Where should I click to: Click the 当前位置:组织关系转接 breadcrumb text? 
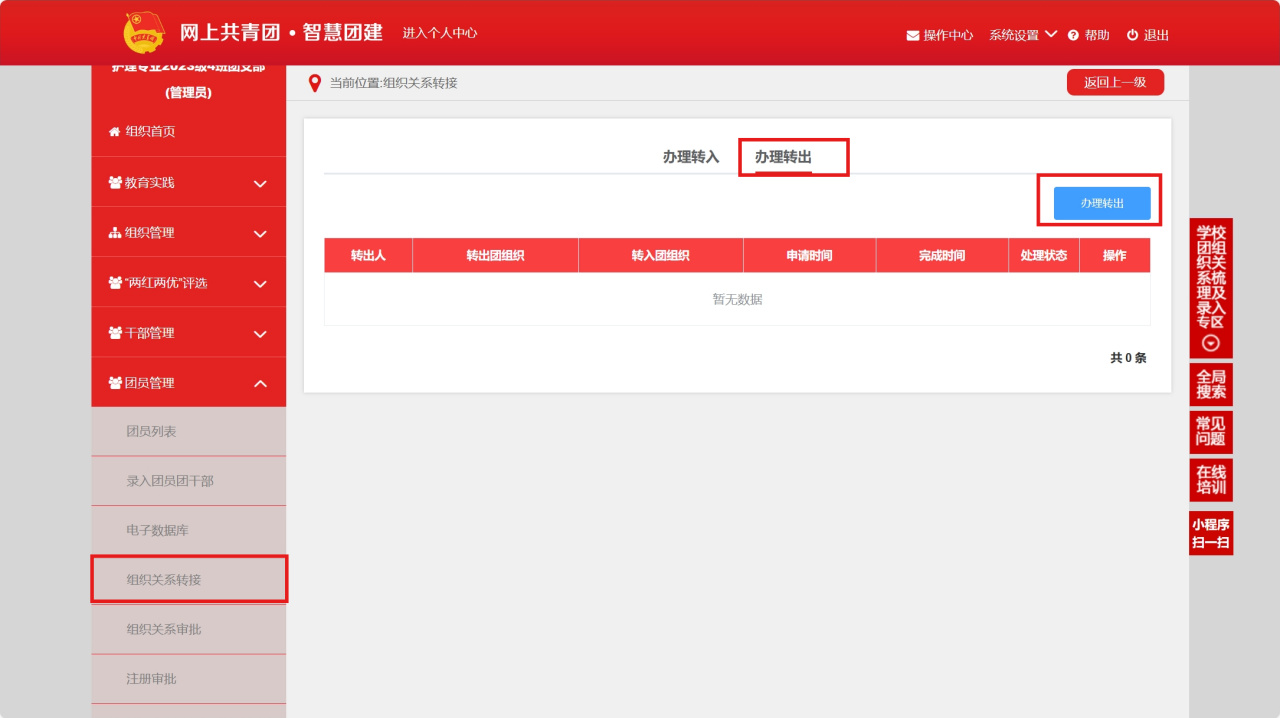394,83
